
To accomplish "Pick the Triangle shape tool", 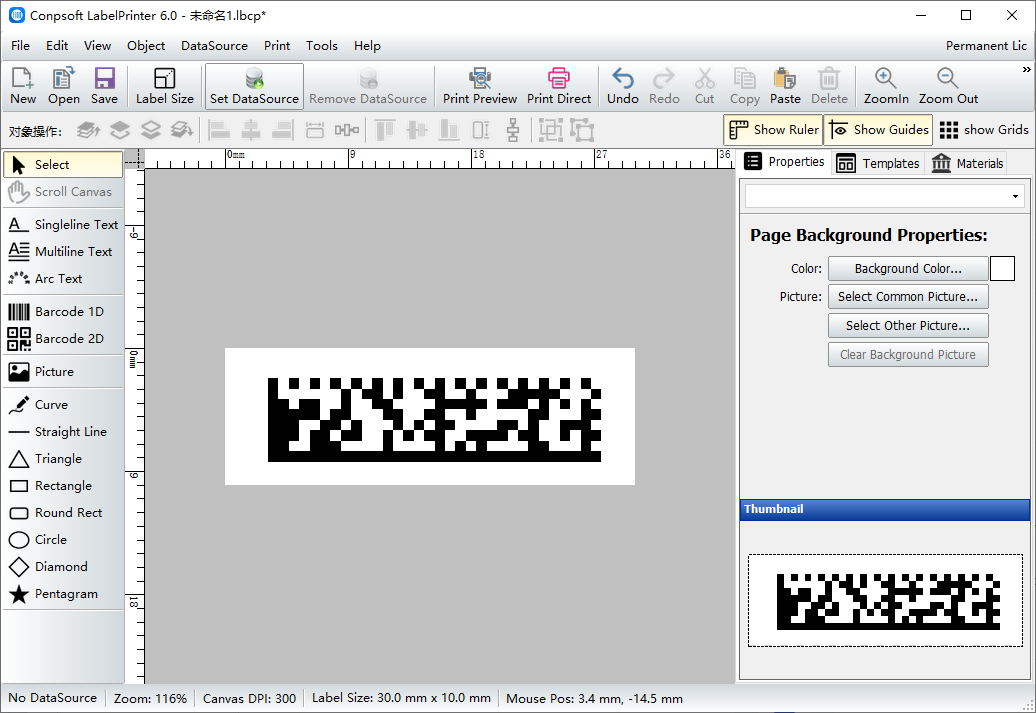I will click(x=63, y=459).
